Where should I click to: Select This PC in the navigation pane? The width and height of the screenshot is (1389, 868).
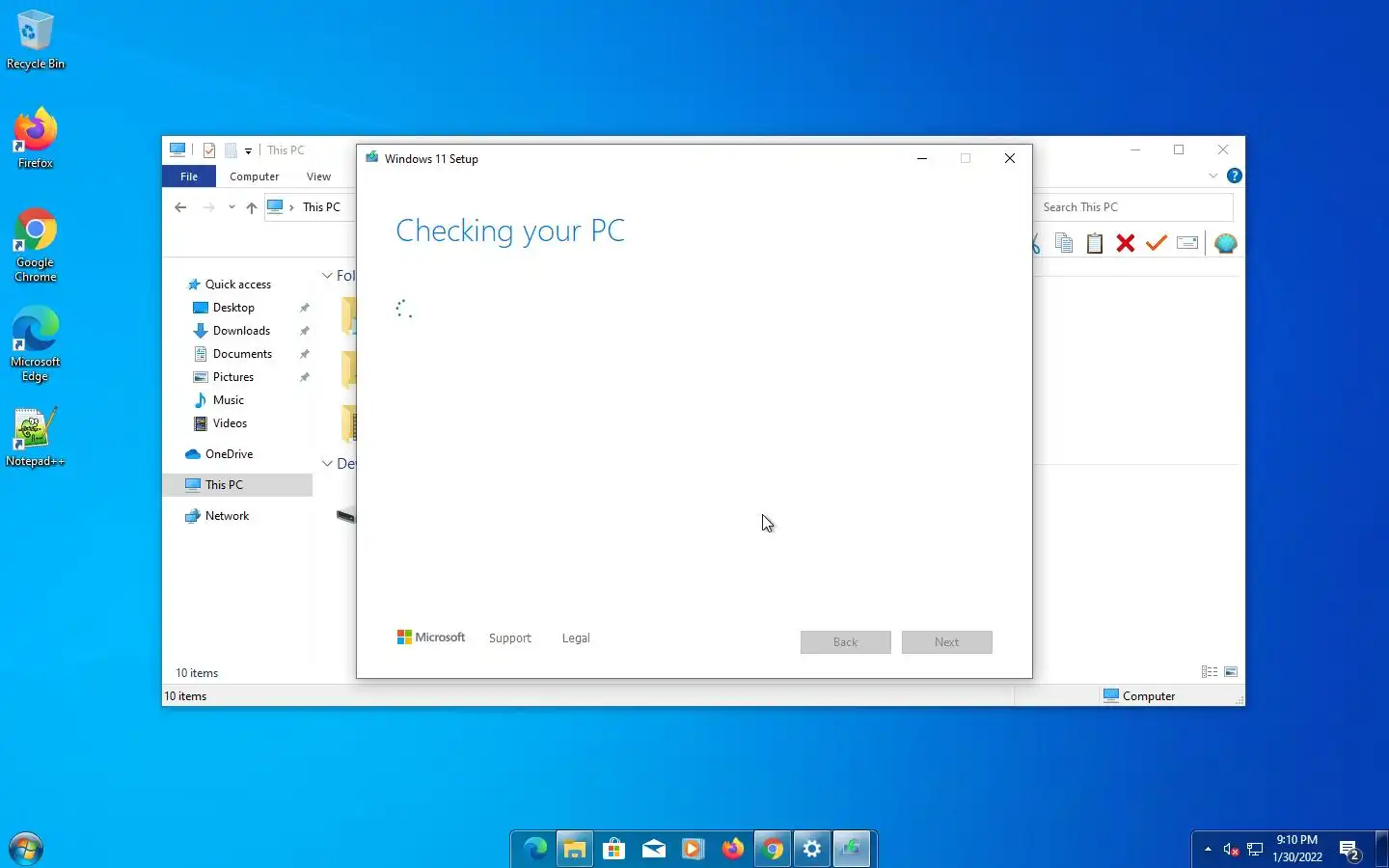[x=237, y=485]
